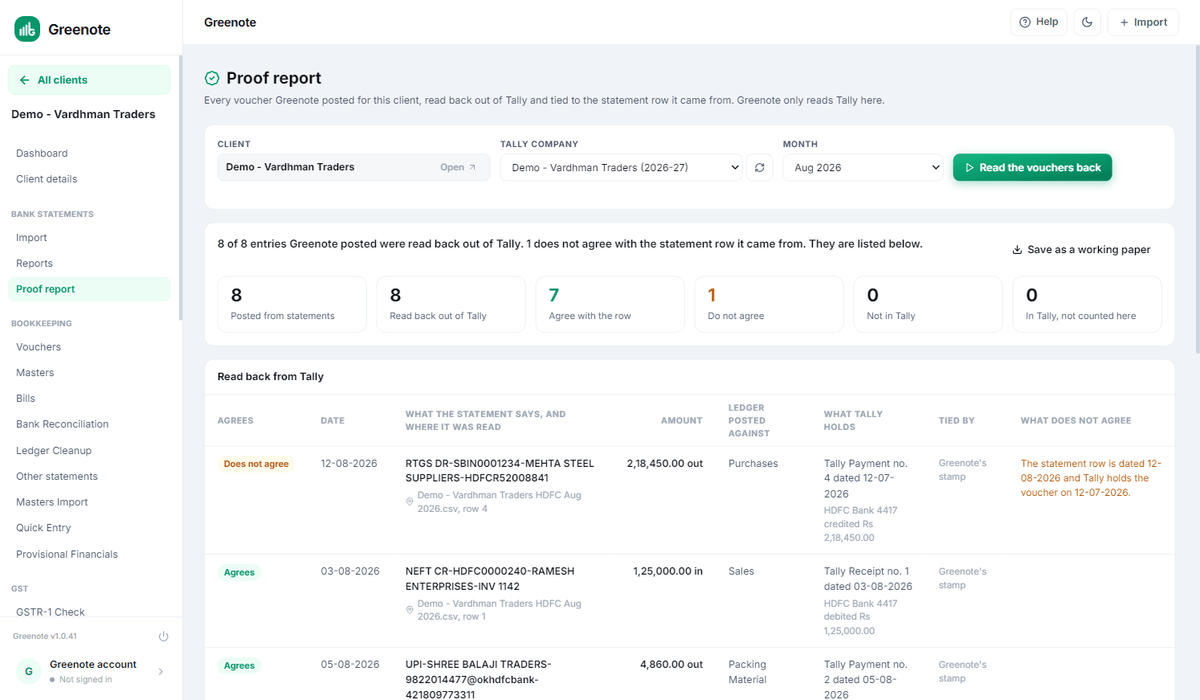1200x700 pixels.
Task: Click the AGREES column header
Action: [x=235, y=421]
